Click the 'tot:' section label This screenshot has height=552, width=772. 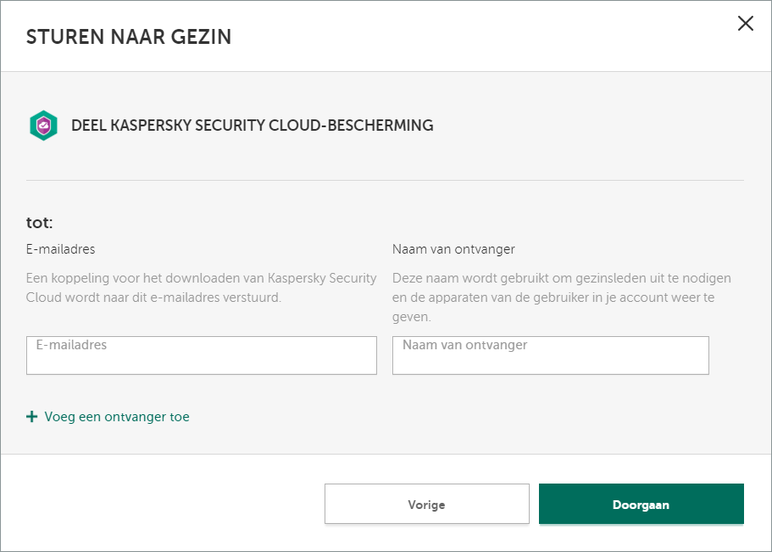pos(39,222)
